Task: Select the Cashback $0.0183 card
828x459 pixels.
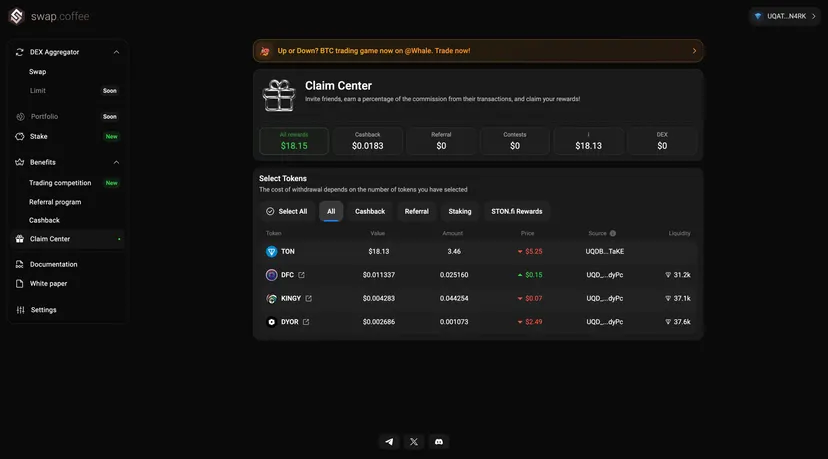Action: point(368,141)
